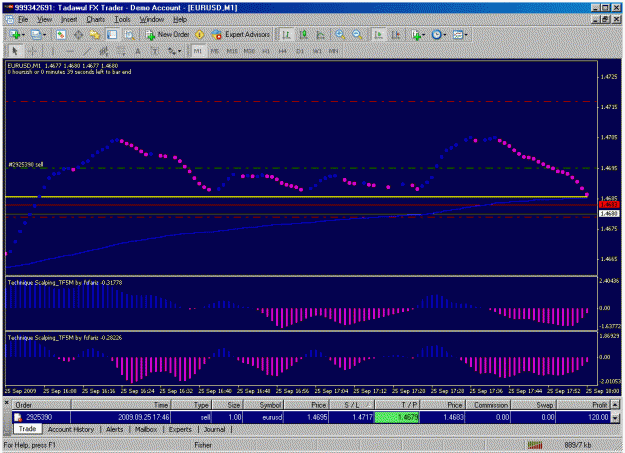This screenshot has height=453, width=625.
Task: Launch MetaEditor via yellow diamond icon
Action: (x=200, y=35)
